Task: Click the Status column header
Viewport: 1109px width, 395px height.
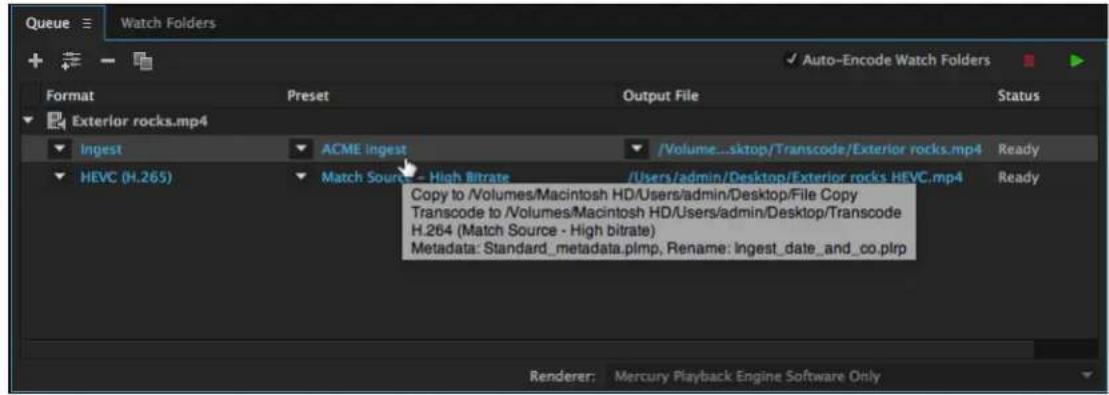Action: 1018,95
